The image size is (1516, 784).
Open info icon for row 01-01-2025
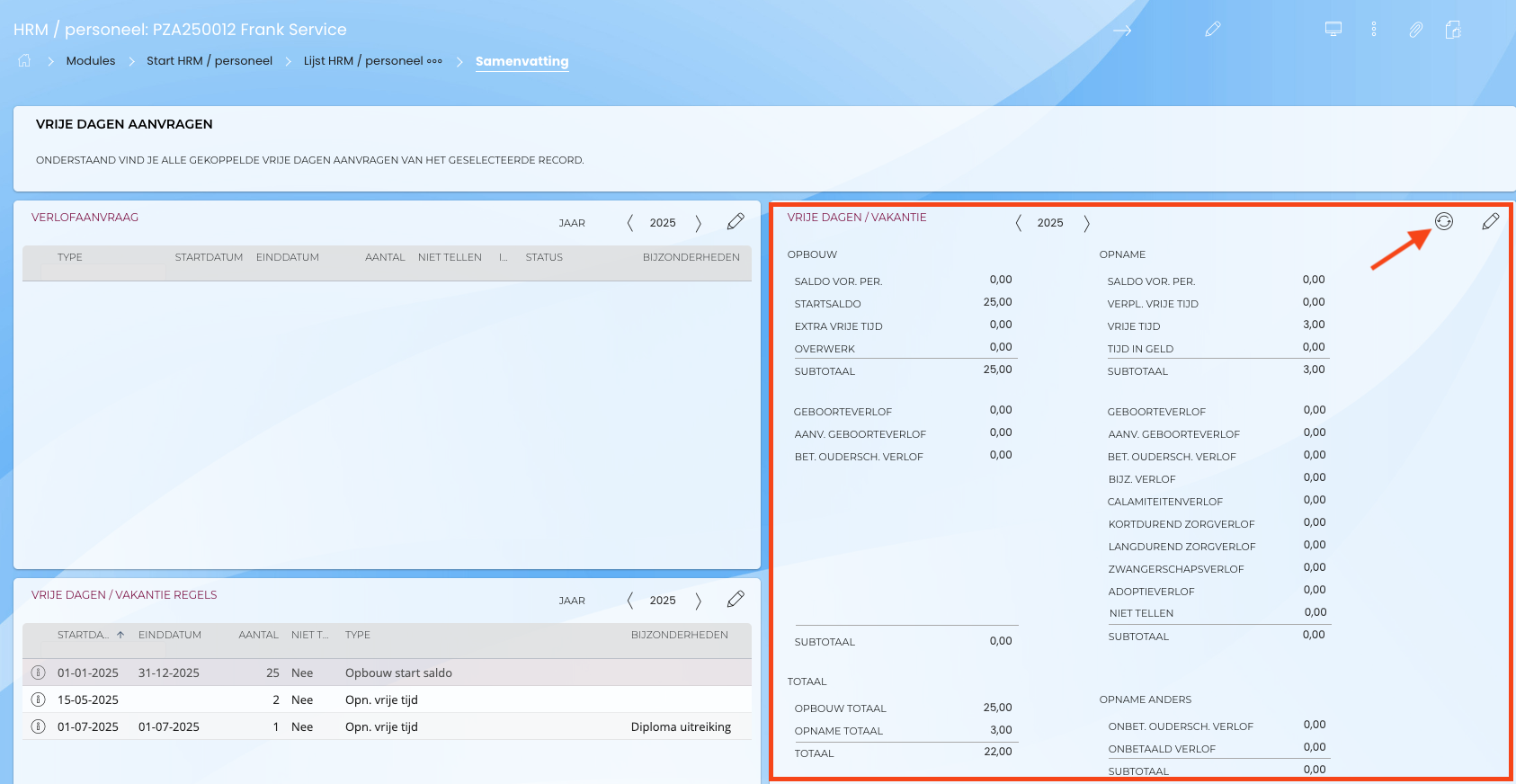39,673
